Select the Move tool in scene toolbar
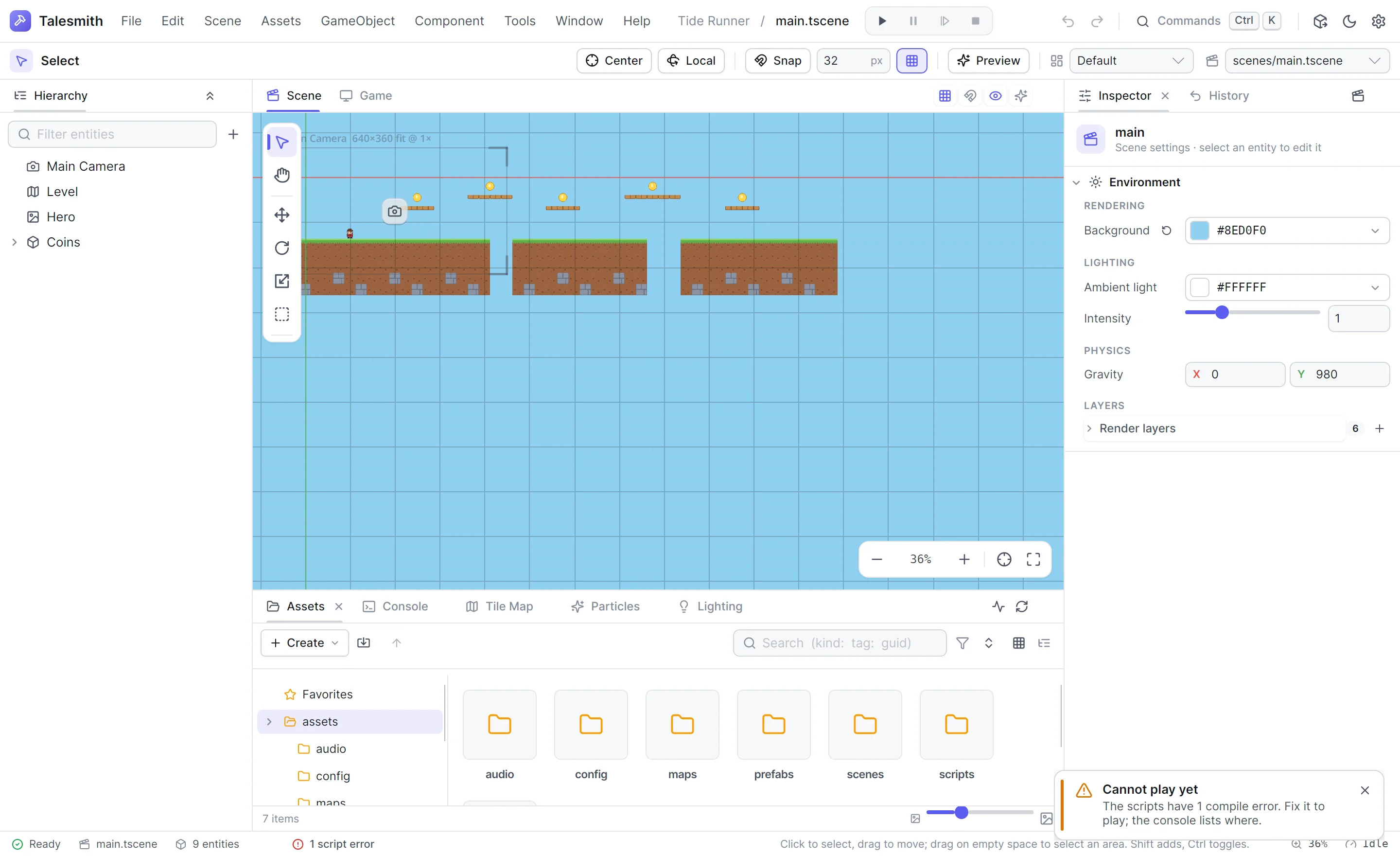This screenshot has height=856, width=1400. point(282,215)
